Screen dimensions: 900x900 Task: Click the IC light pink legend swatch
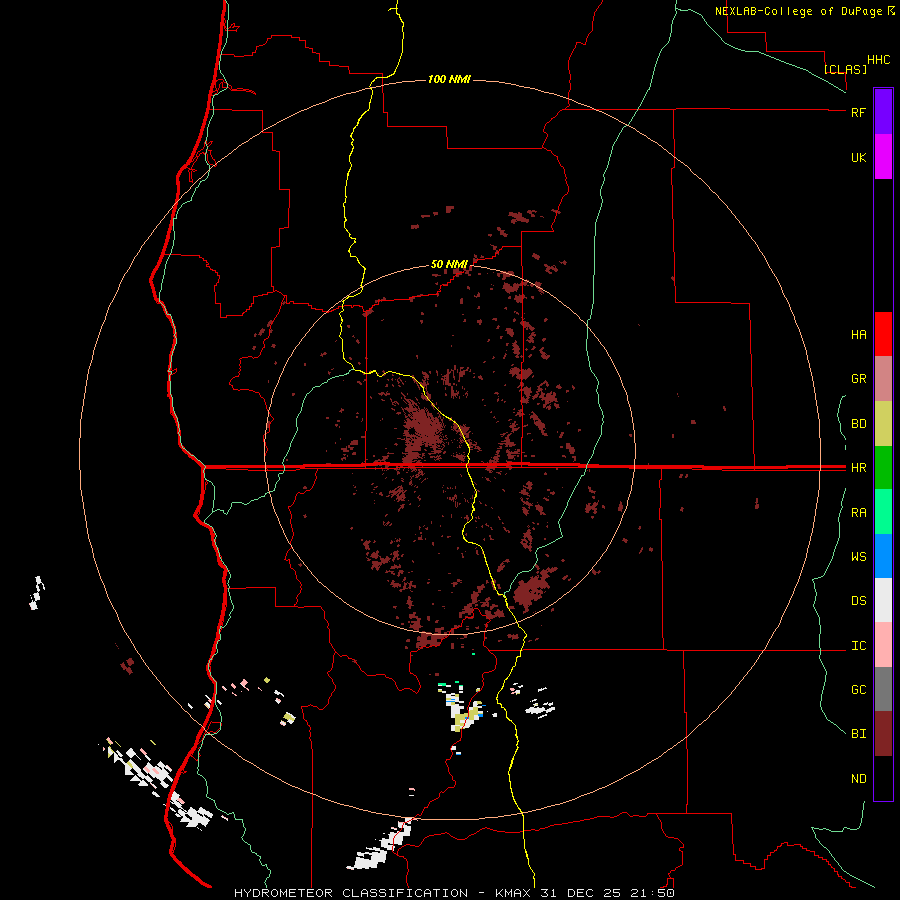pyautogui.click(x=883, y=645)
